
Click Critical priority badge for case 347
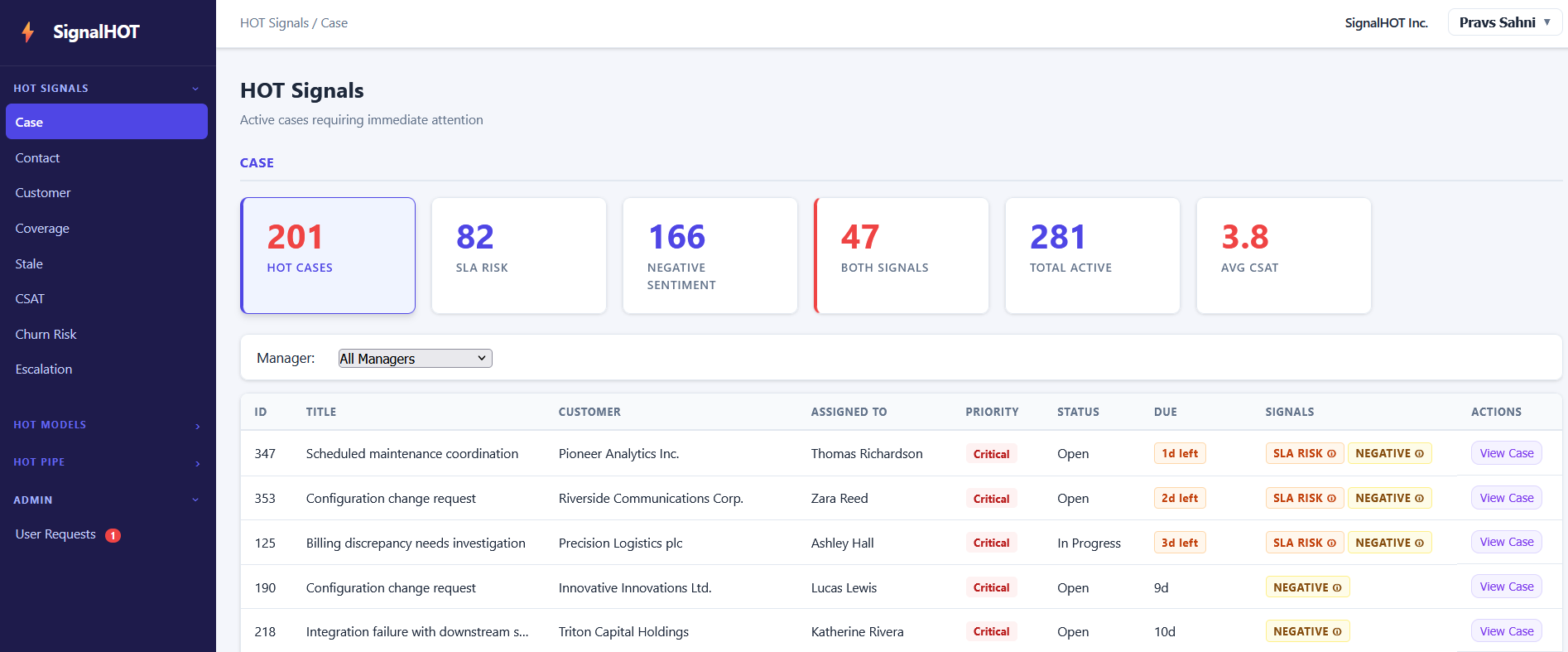tap(991, 454)
